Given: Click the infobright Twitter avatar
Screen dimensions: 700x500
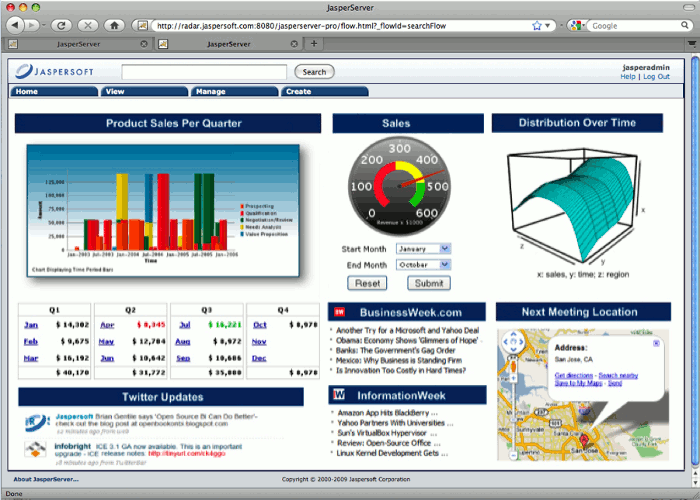Looking at the screenshot, I should coord(36,450).
